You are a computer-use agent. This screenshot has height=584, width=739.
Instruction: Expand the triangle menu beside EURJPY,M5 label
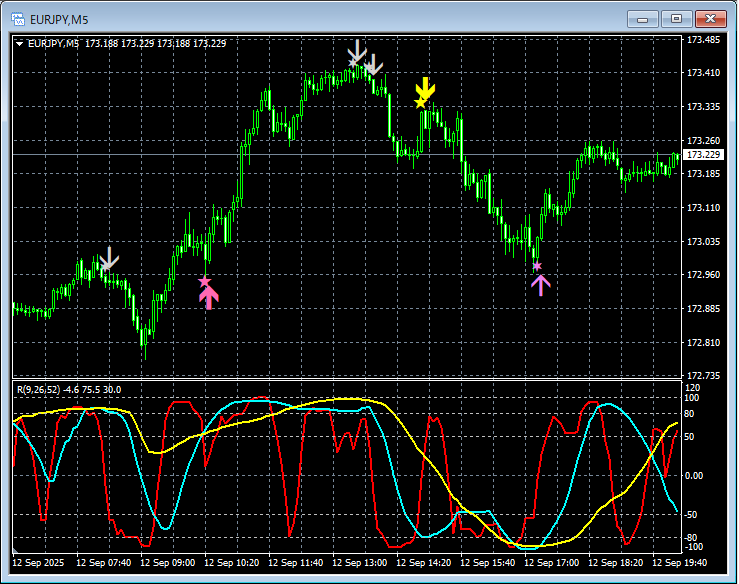20,43
